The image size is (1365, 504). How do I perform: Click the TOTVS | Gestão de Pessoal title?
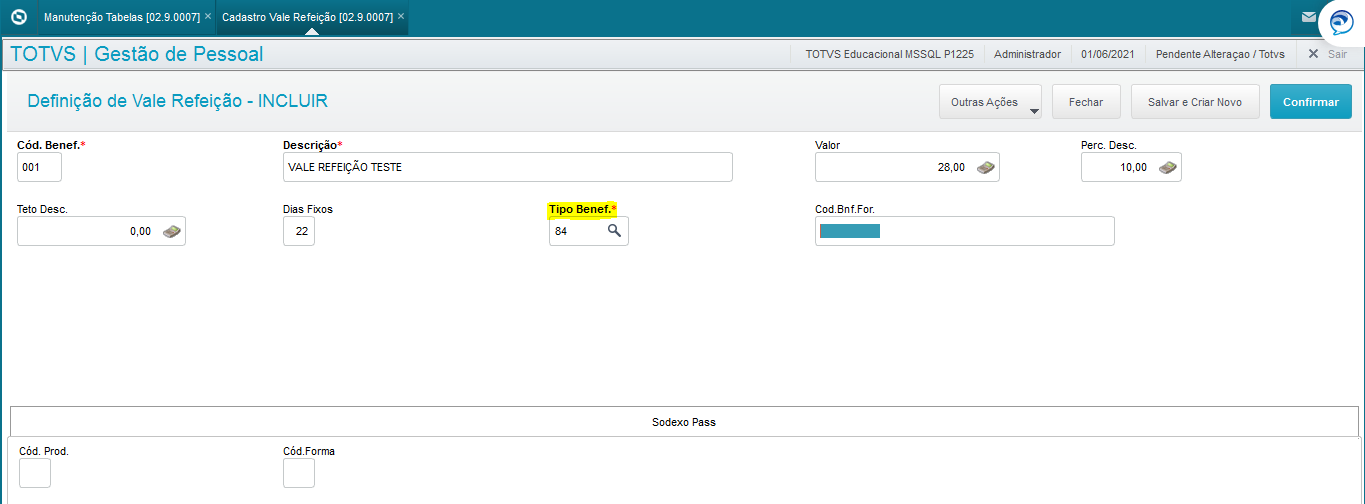click(137, 54)
